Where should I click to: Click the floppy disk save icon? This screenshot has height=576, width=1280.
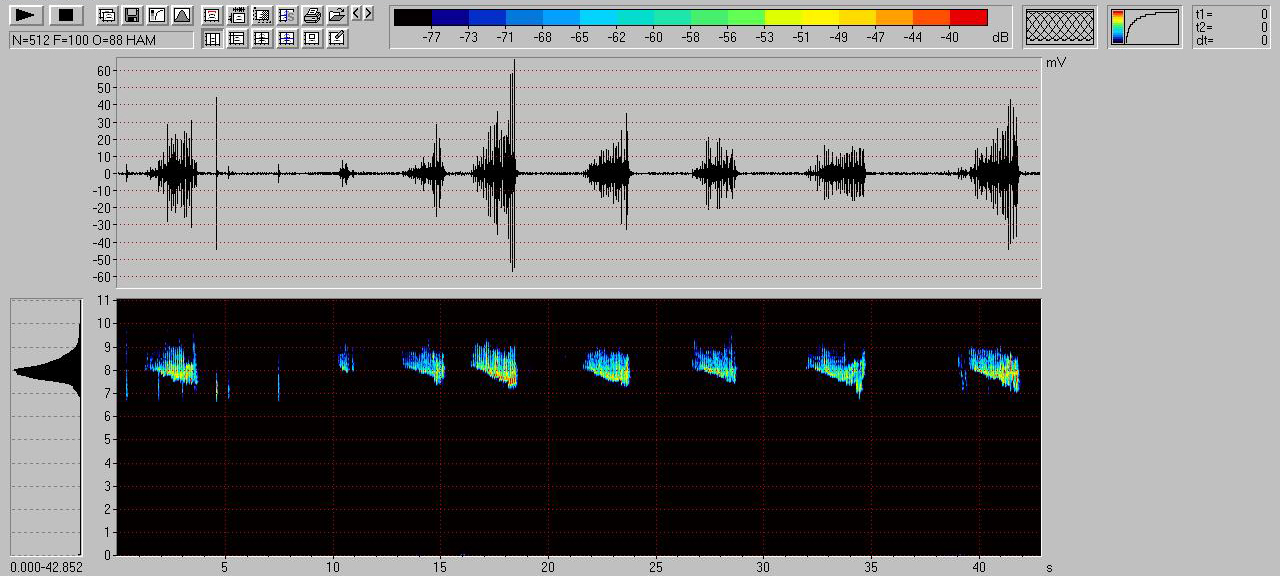click(131, 15)
